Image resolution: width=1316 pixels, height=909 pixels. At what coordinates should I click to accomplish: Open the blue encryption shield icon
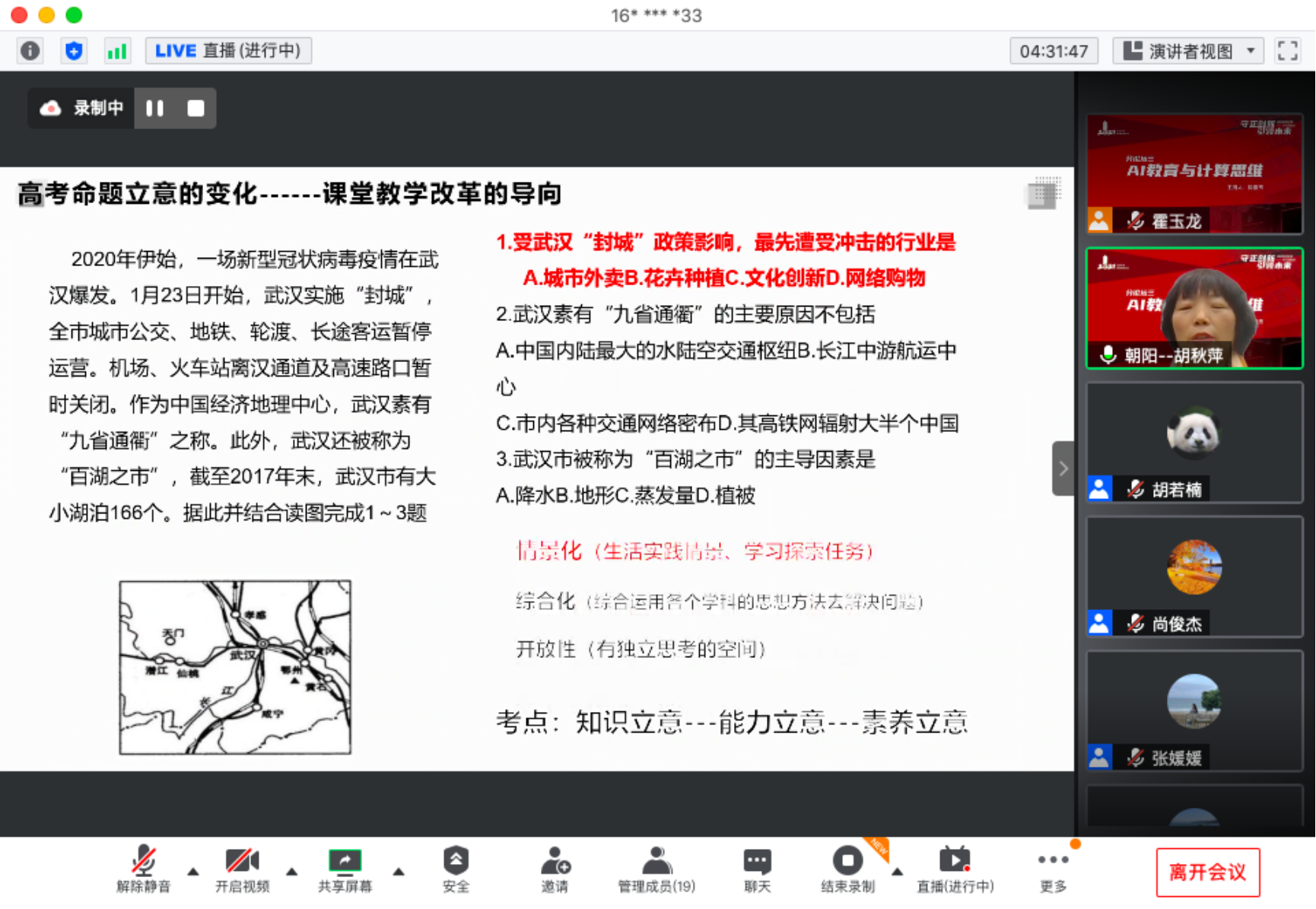click(x=74, y=51)
